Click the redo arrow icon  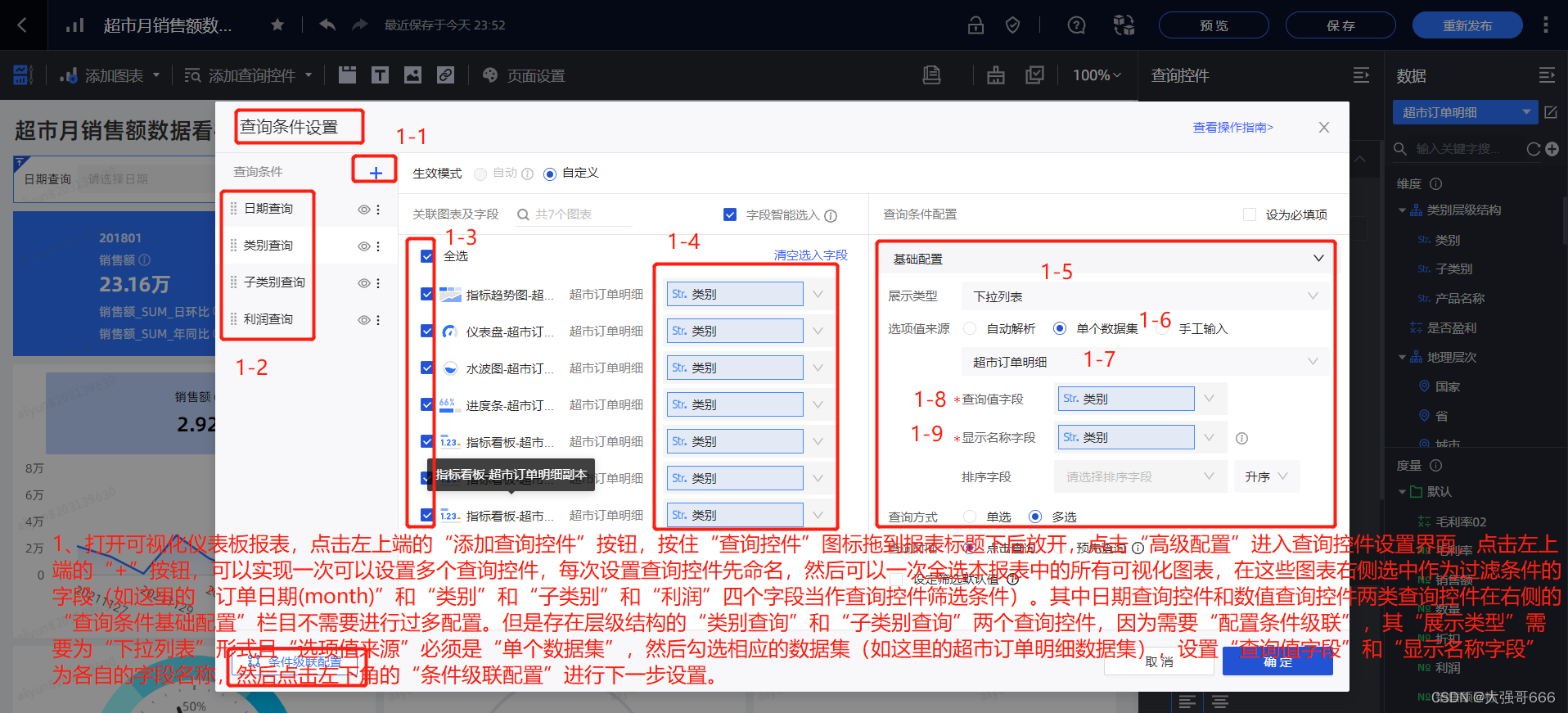point(359,25)
